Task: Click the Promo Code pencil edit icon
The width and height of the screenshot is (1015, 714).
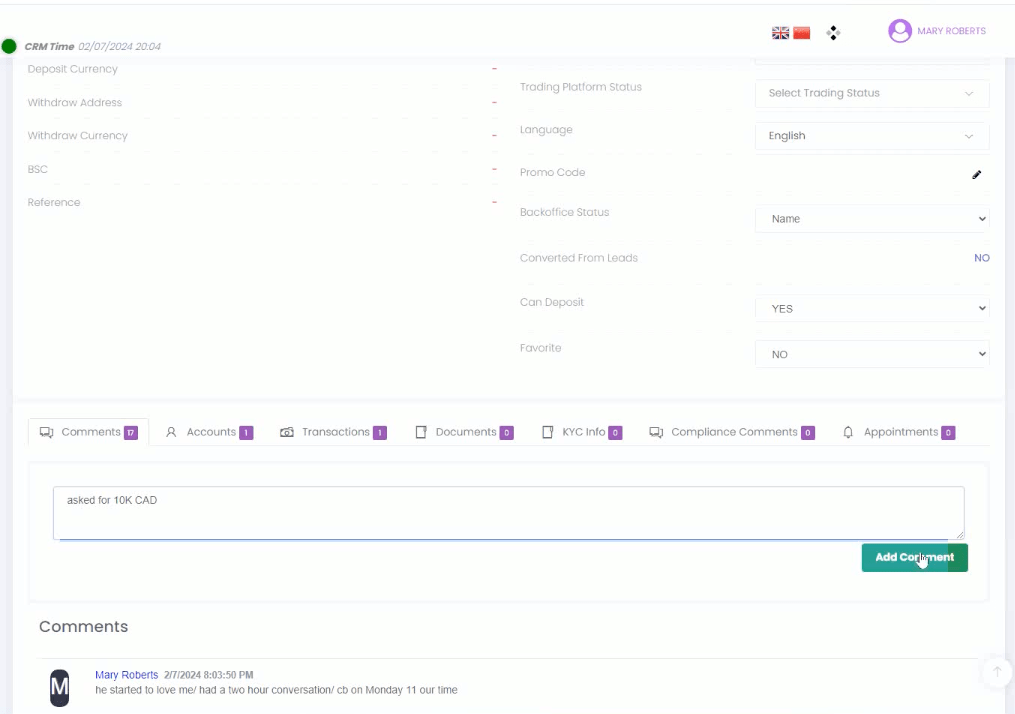Action: click(977, 174)
